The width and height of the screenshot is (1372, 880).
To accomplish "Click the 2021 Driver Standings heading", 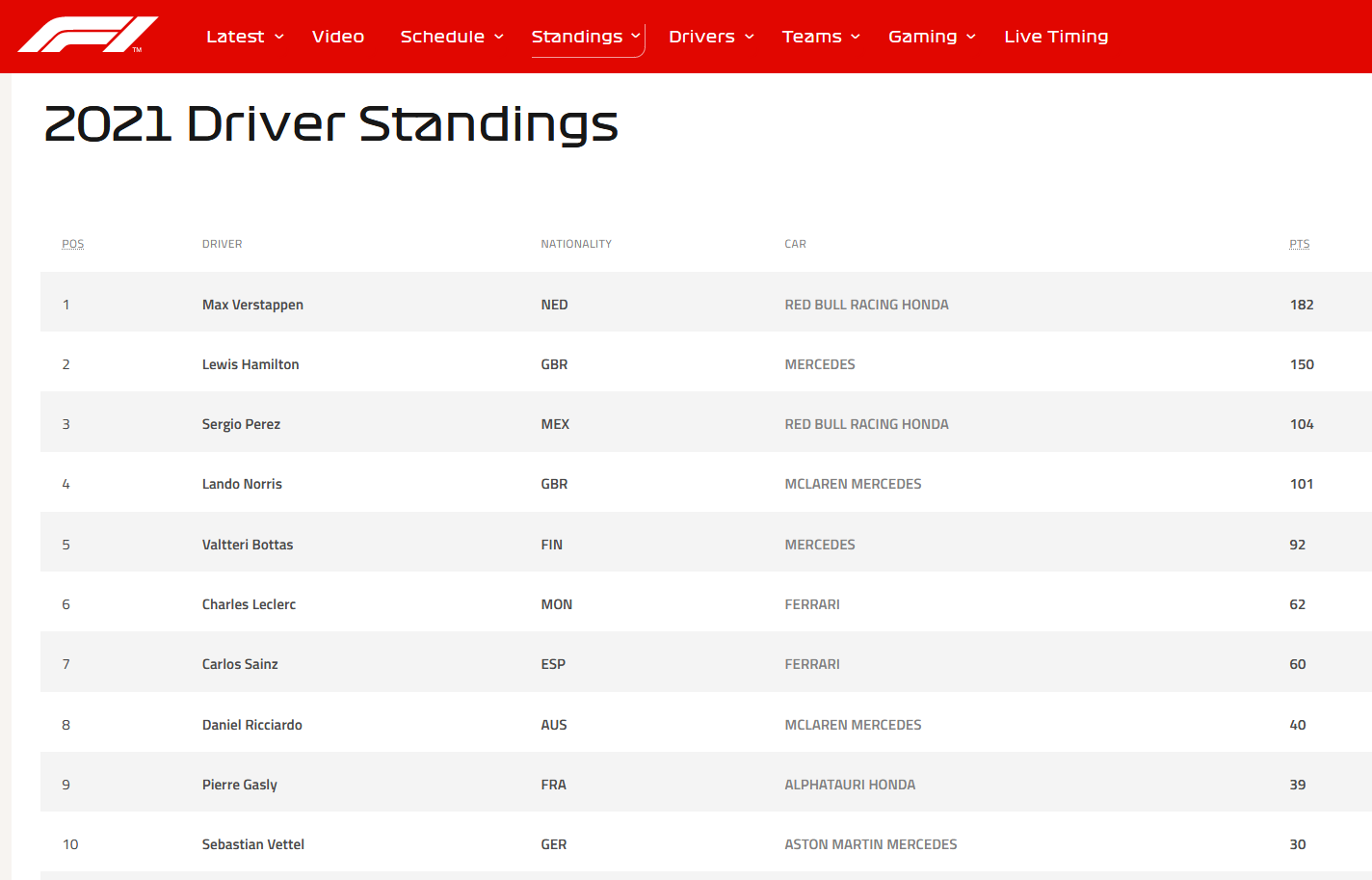I will tap(331, 125).
